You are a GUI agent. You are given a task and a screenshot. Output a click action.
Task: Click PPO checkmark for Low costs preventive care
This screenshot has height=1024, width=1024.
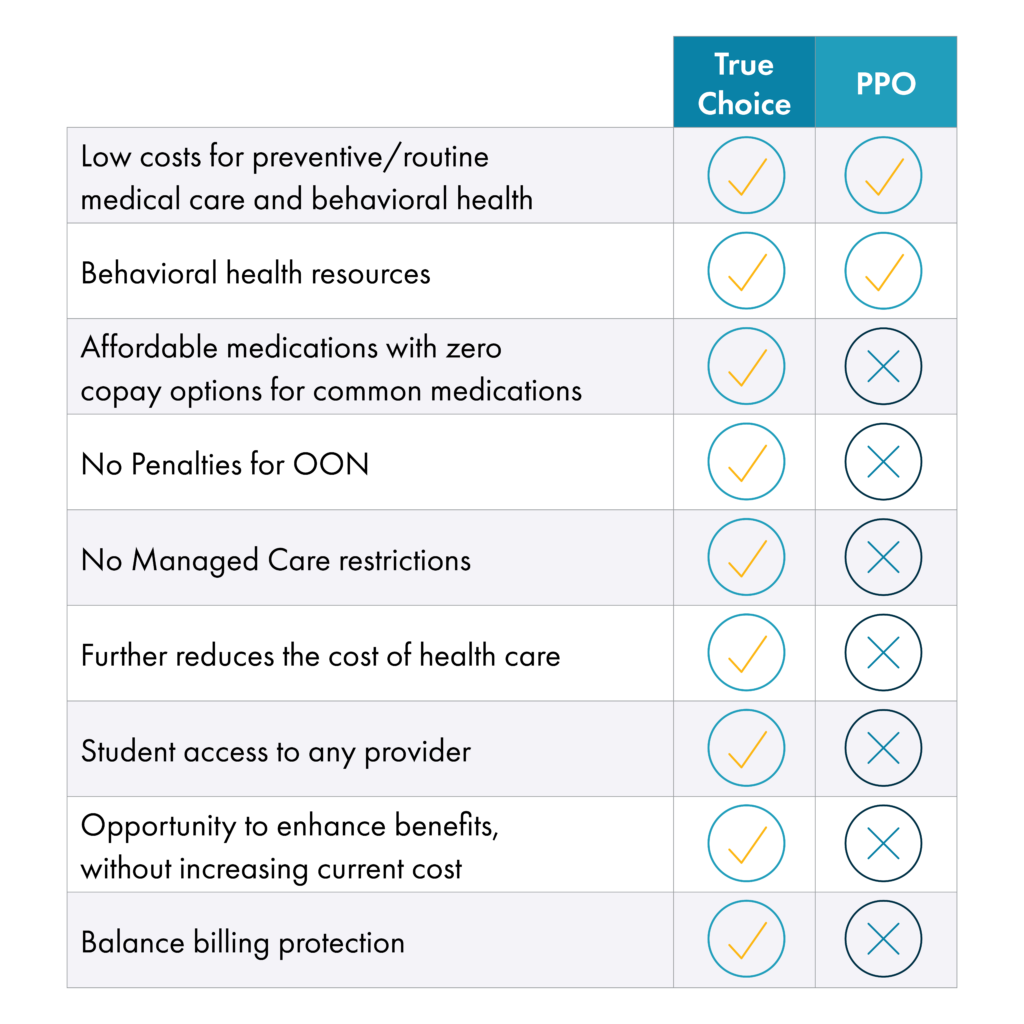click(883, 176)
